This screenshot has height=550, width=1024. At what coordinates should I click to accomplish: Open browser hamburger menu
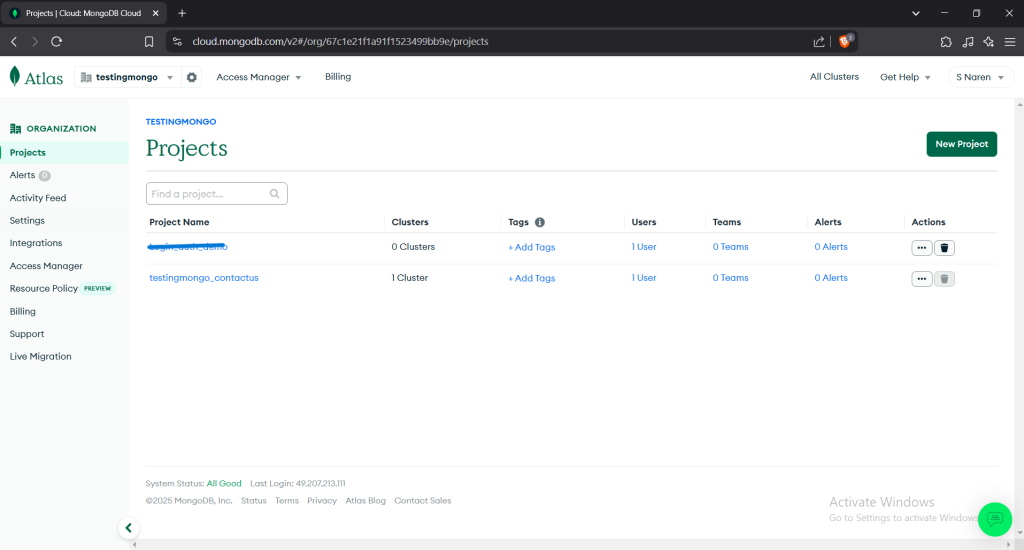click(1010, 42)
